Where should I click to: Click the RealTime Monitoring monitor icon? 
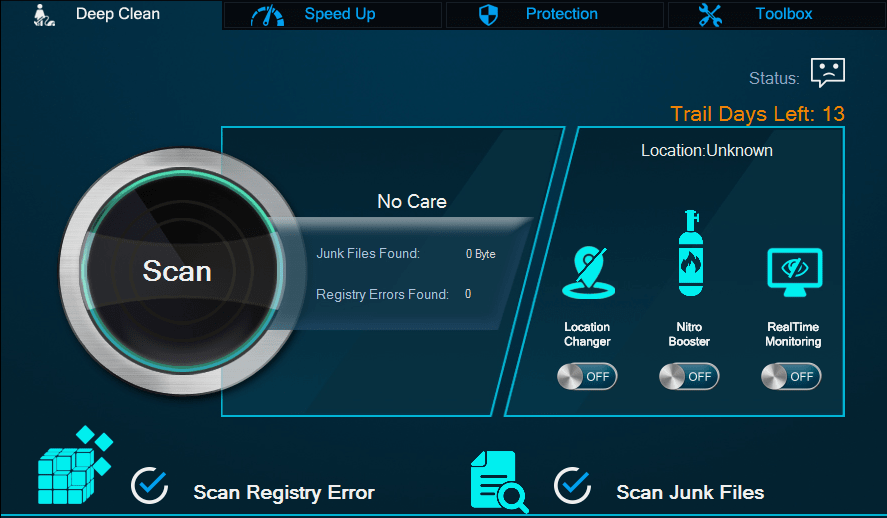point(795,272)
